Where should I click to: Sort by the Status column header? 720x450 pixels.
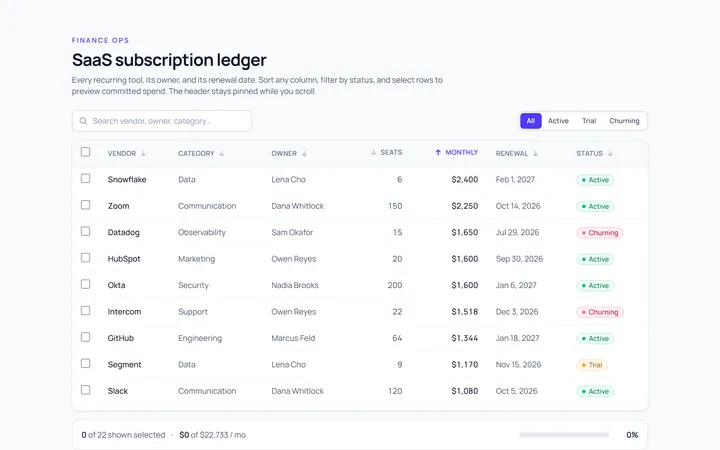pos(595,153)
